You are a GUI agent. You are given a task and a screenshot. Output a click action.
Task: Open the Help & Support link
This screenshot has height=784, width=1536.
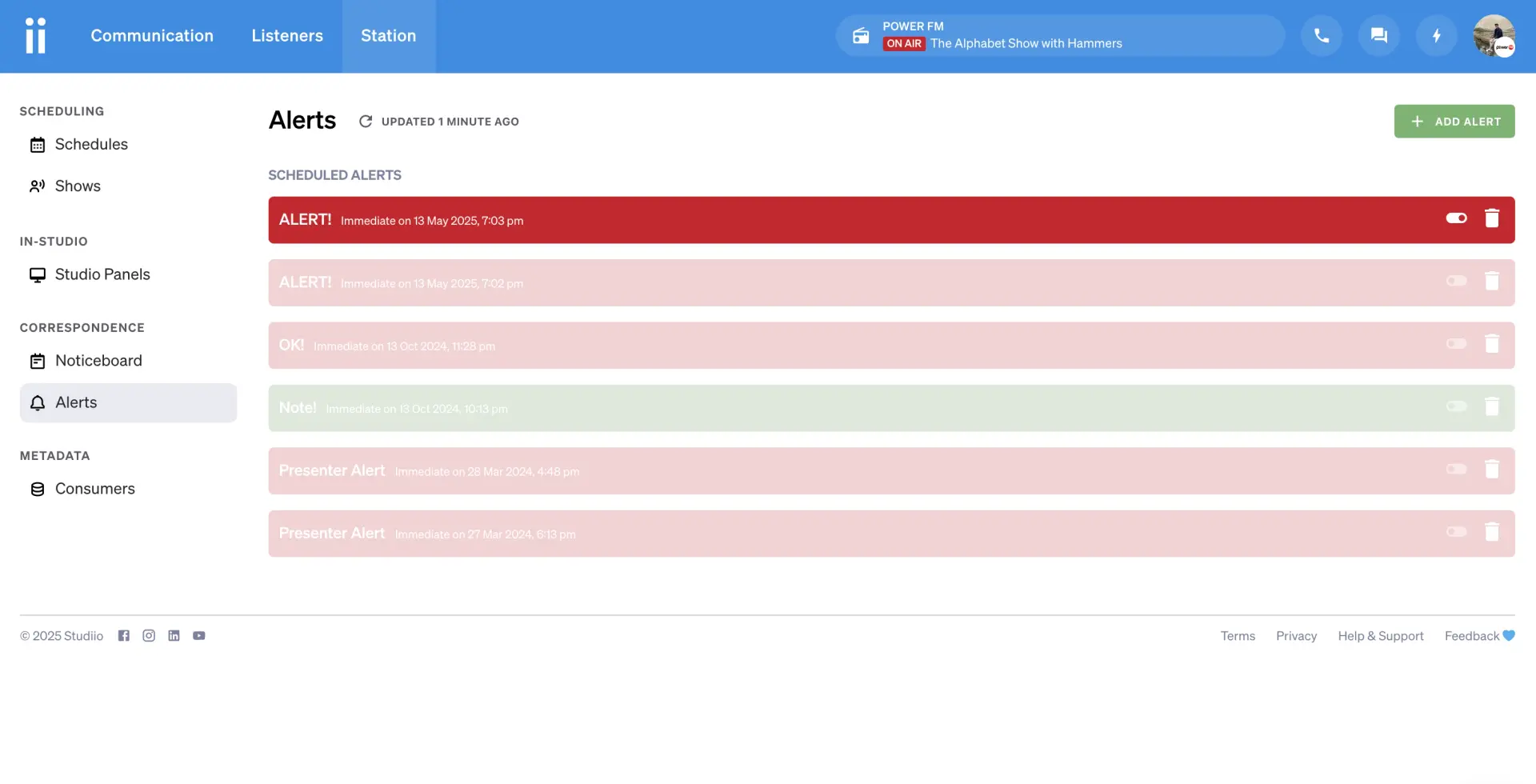click(1380, 636)
